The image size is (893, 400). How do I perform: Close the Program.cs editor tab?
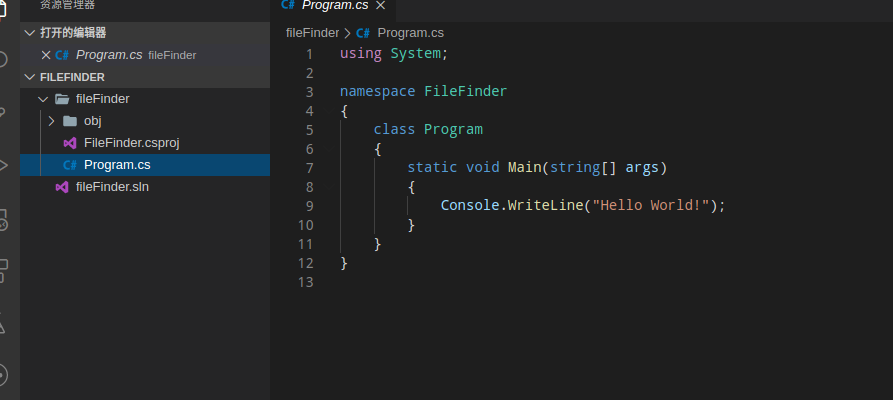pyautogui.click(x=380, y=6)
